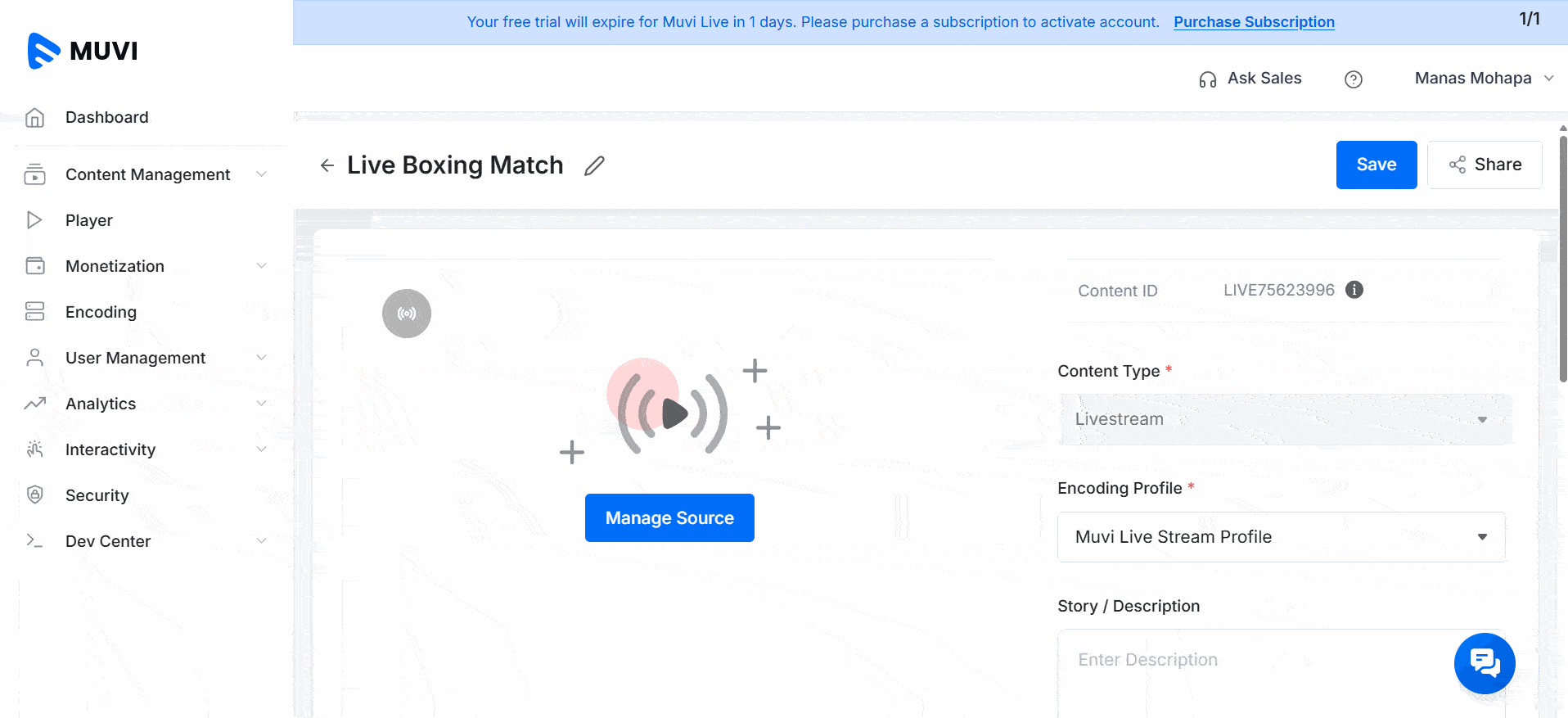1568x718 pixels.
Task: Click the back arrow beside Live Boxing Match
Action: (x=327, y=165)
